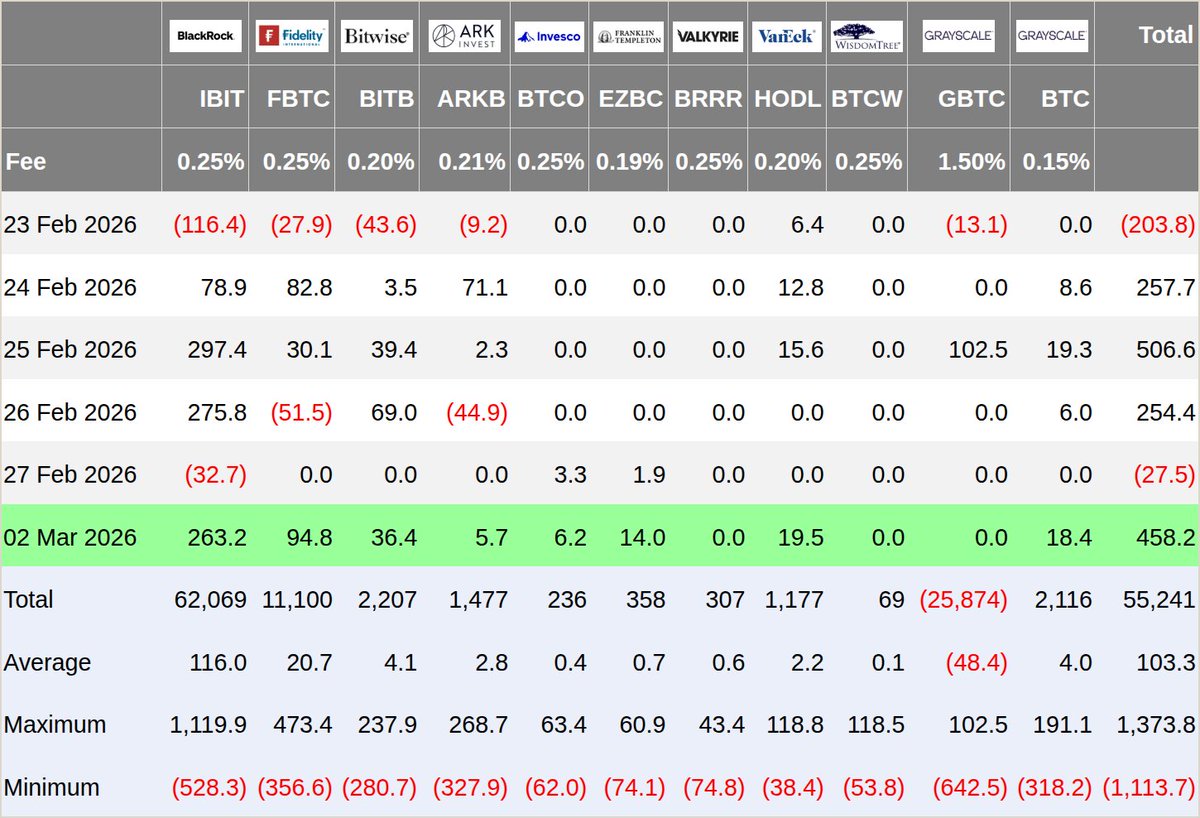Click the BlackRock logo
Screen dimensions: 1200x818
click(x=205, y=35)
